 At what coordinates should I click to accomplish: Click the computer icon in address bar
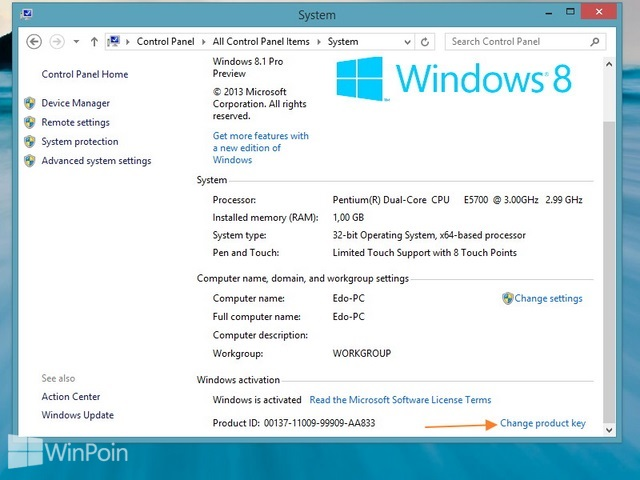[113, 41]
